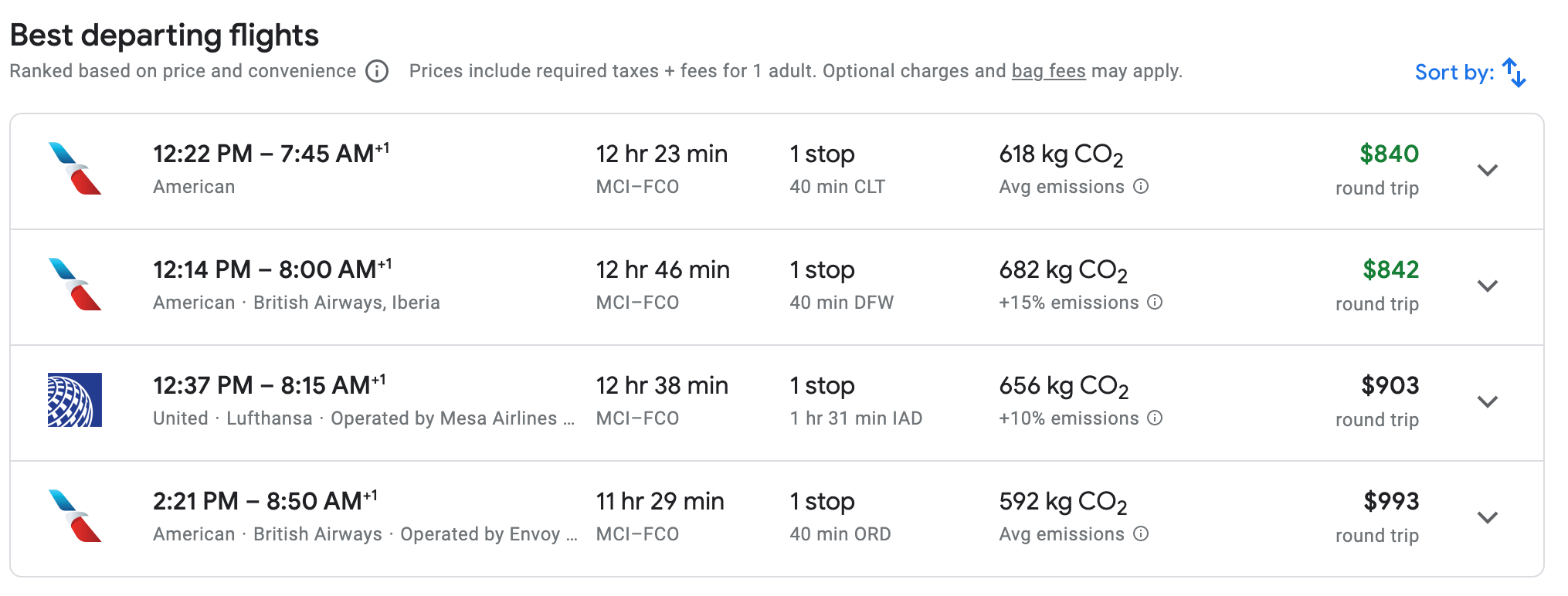Expand the $903 United flight details
The height and width of the screenshot is (596, 1568).
(x=1488, y=401)
